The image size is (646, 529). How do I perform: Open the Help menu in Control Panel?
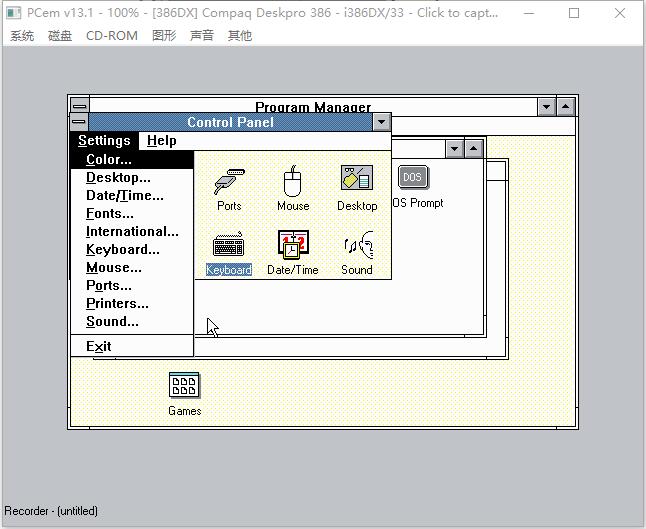pyautogui.click(x=162, y=140)
